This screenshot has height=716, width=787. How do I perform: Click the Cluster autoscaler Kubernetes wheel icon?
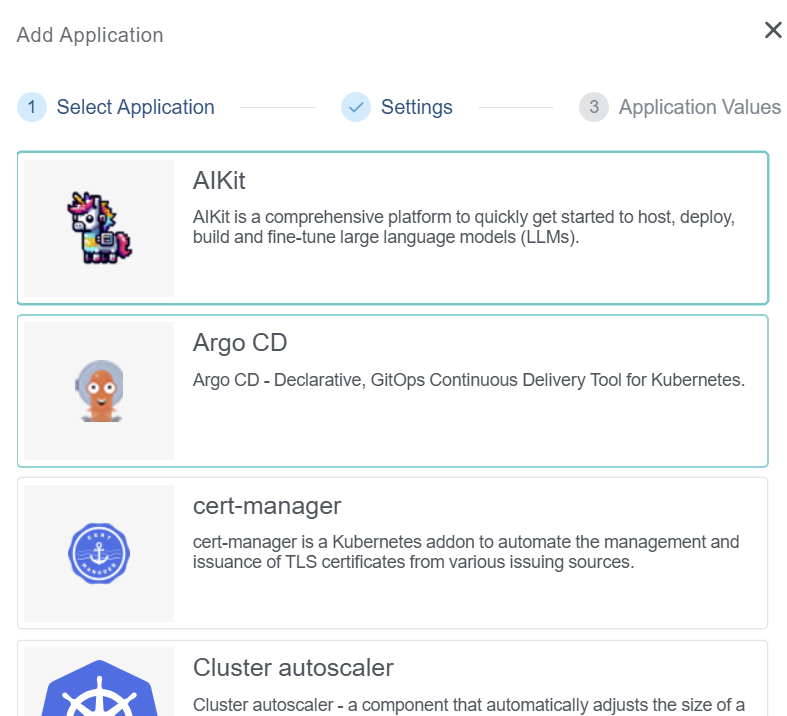click(x=99, y=688)
